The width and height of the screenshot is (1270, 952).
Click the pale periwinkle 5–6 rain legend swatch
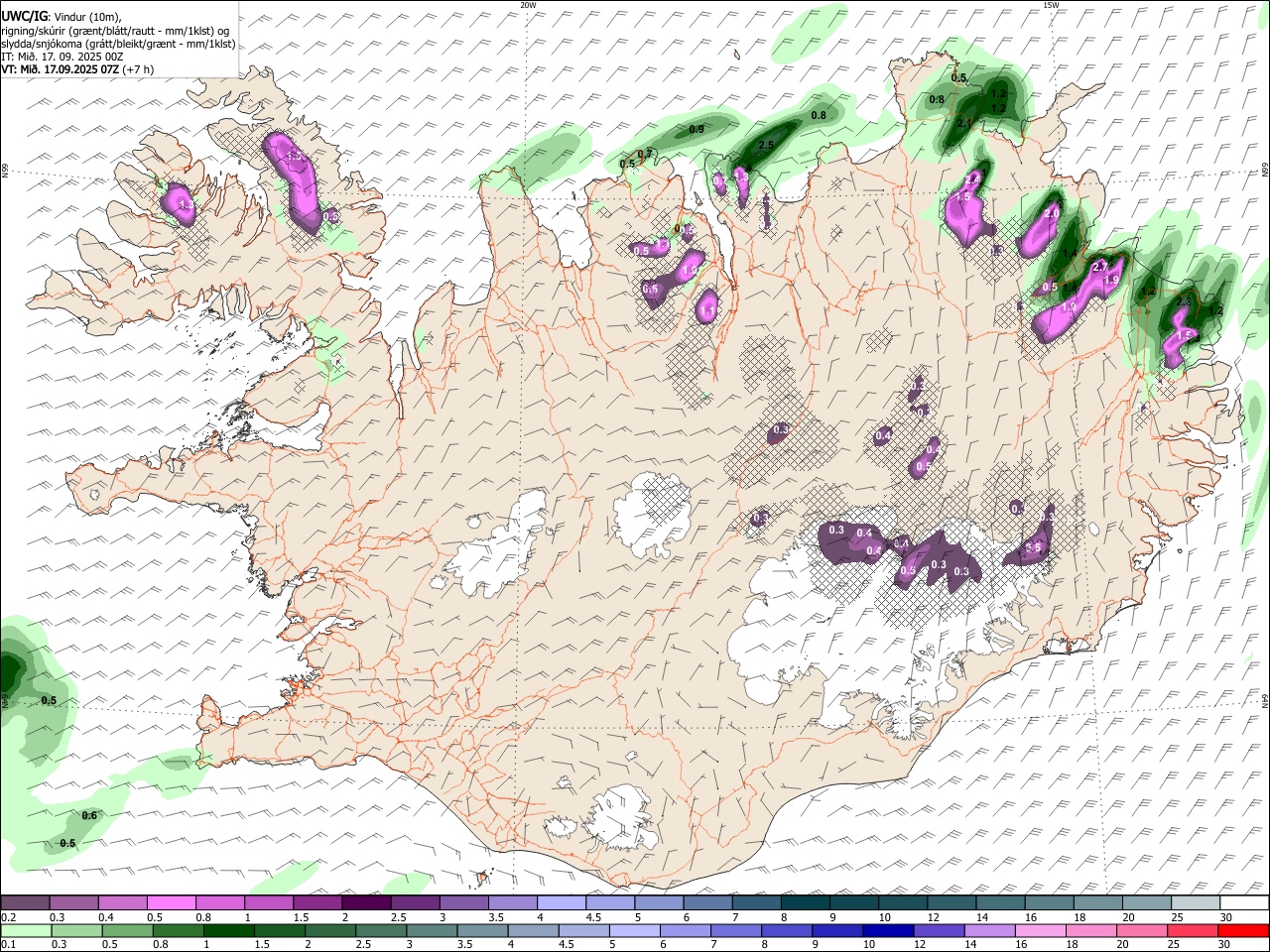click(633, 930)
